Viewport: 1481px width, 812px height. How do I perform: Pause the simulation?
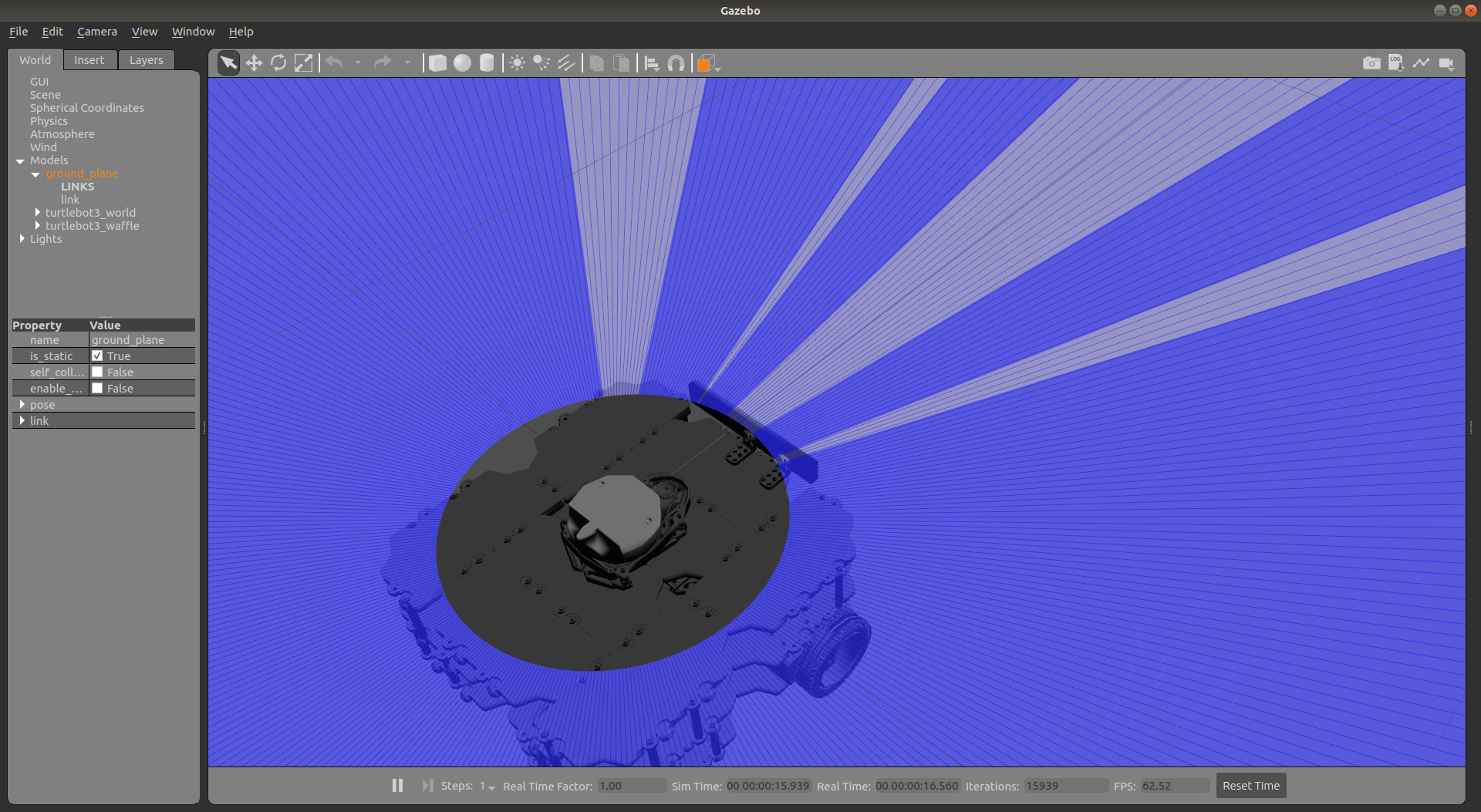(x=397, y=785)
